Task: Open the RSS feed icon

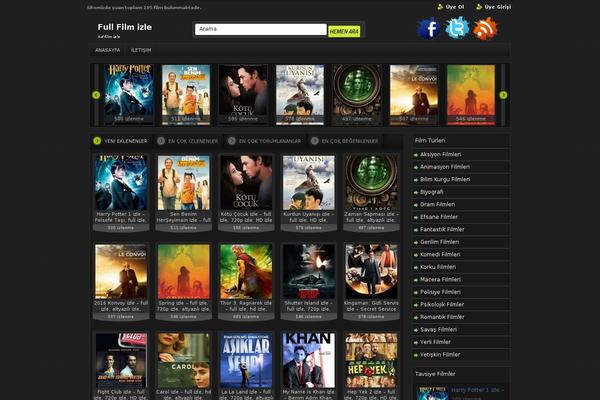Action: 485,28
